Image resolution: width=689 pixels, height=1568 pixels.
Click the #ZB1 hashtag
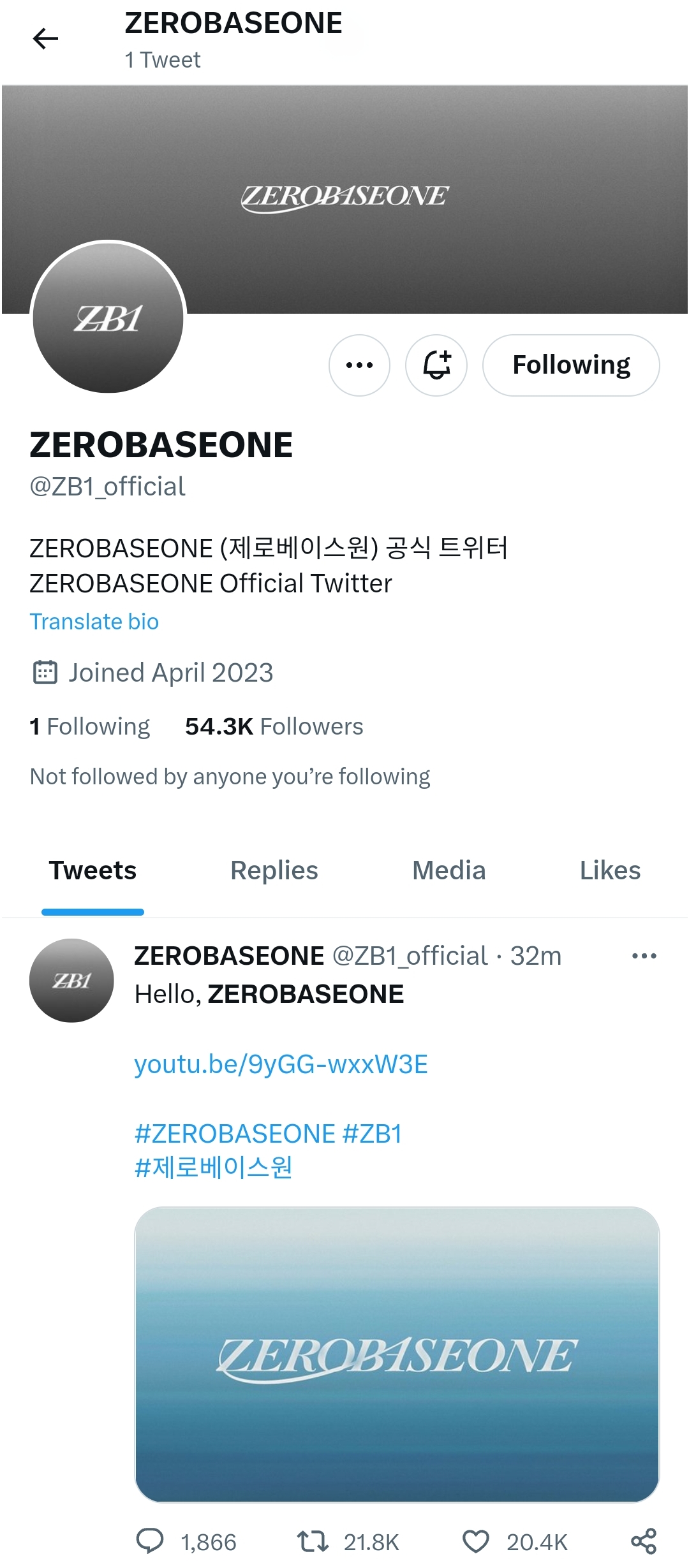point(373,1134)
